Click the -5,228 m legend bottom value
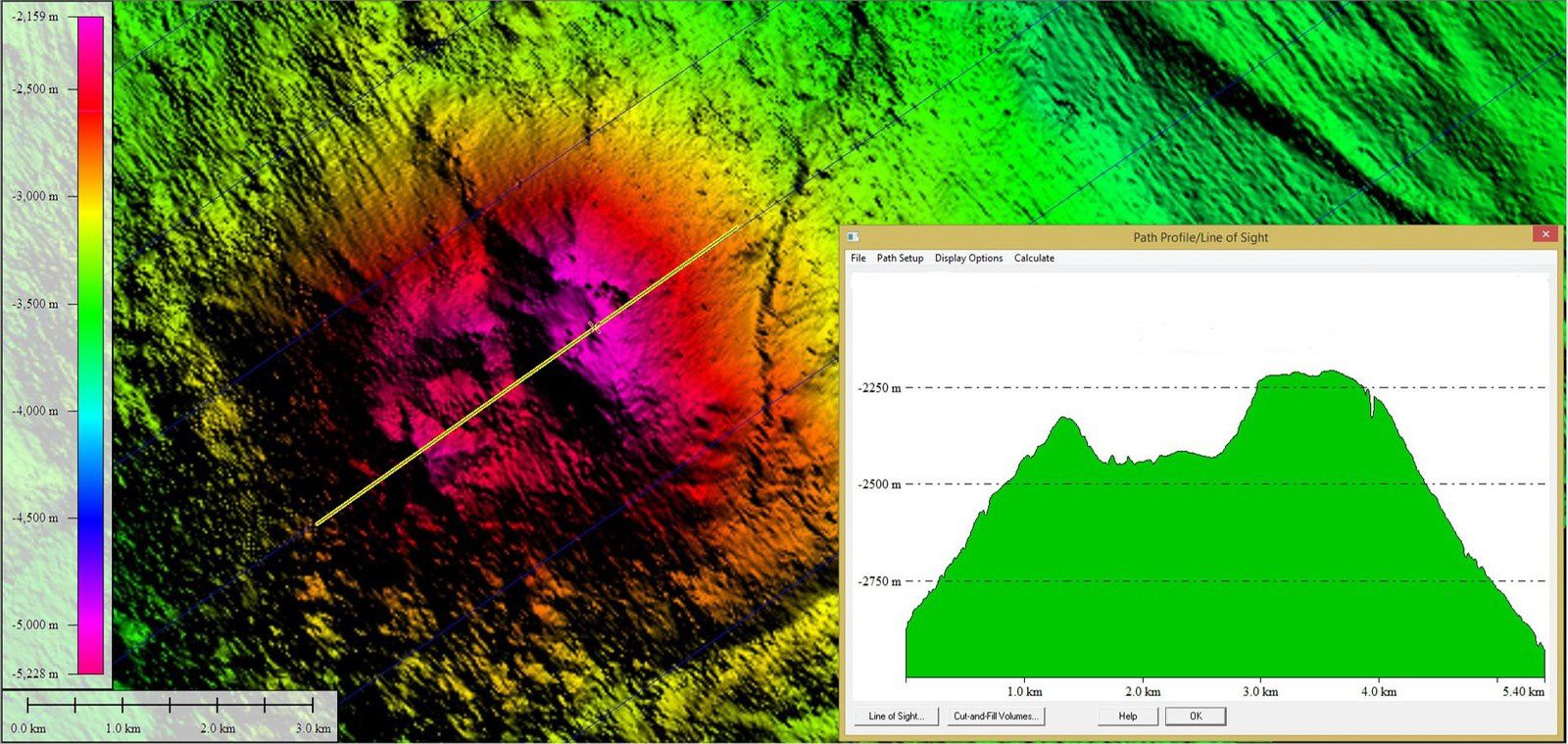This screenshot has height=744, width=1568. tap(34, 673)
